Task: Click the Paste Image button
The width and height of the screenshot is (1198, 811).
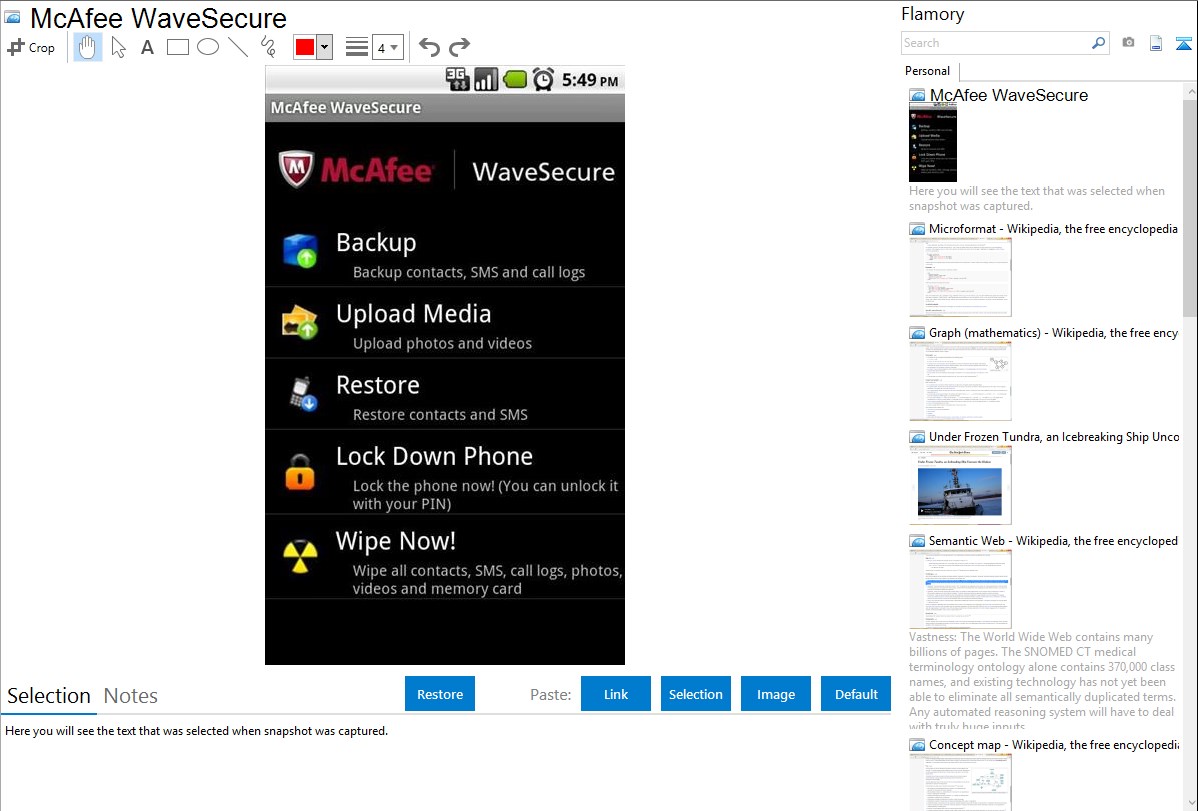Action: pos(775,694)
